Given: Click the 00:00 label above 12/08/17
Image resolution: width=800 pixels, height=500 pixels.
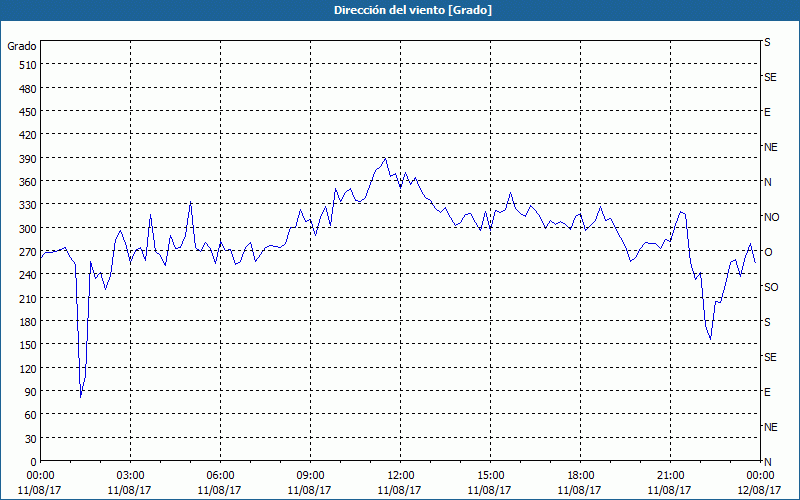Looking at the screenshot, I should coord(760,476).
